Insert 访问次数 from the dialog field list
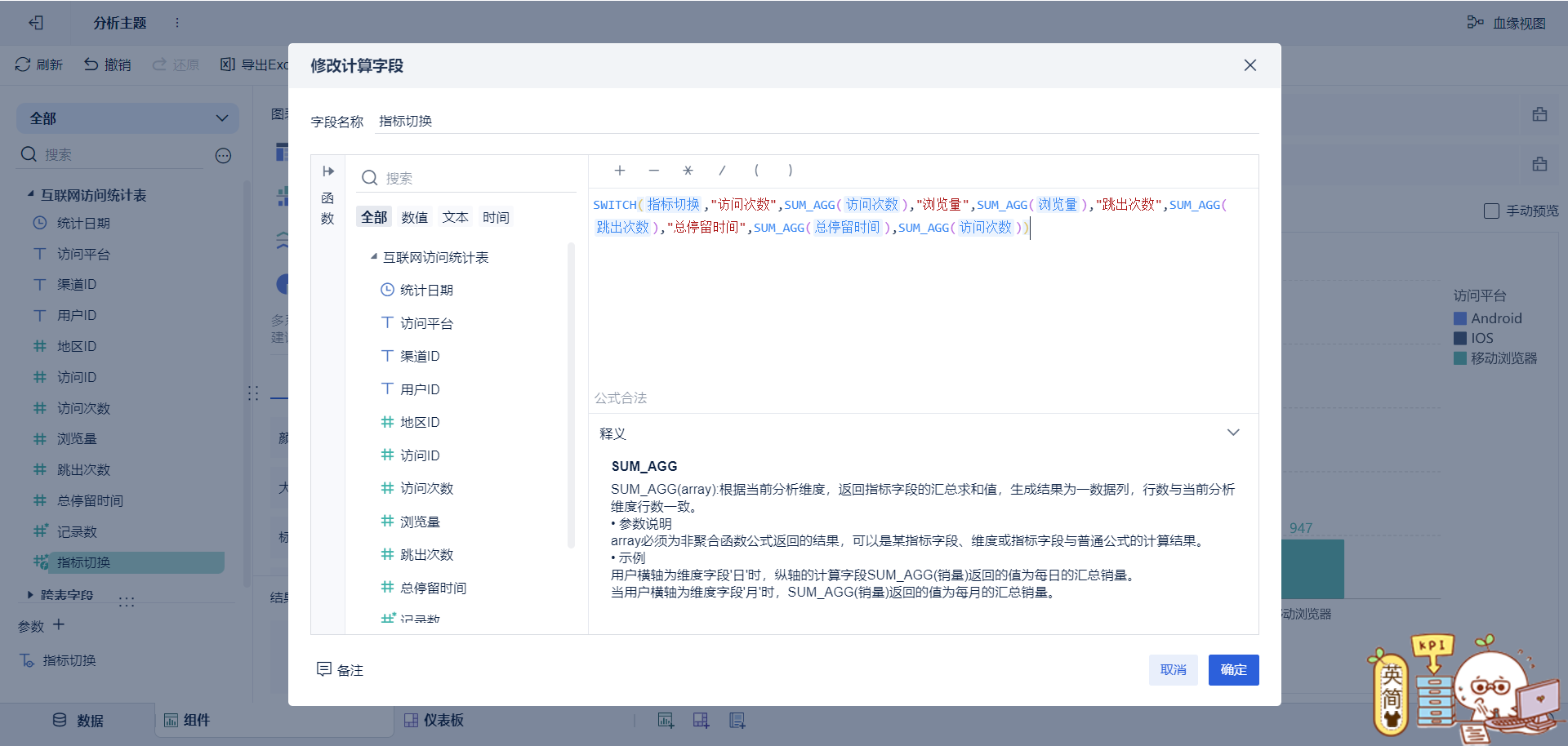The image size is (1568, 746). [426, 488]
